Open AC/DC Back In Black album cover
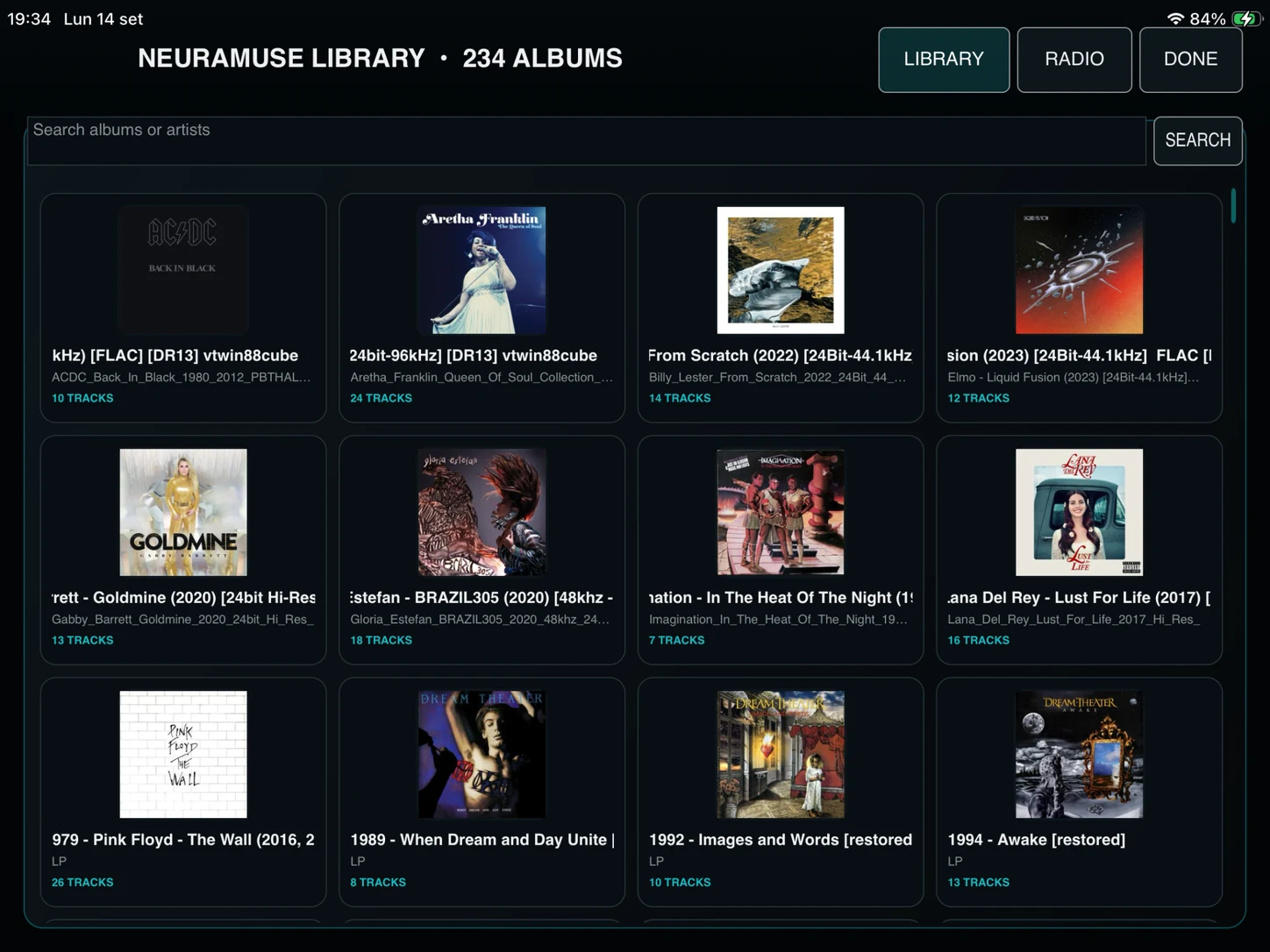Image resolution: width=1270 pixels, height=952 pixels. [183, 270]
